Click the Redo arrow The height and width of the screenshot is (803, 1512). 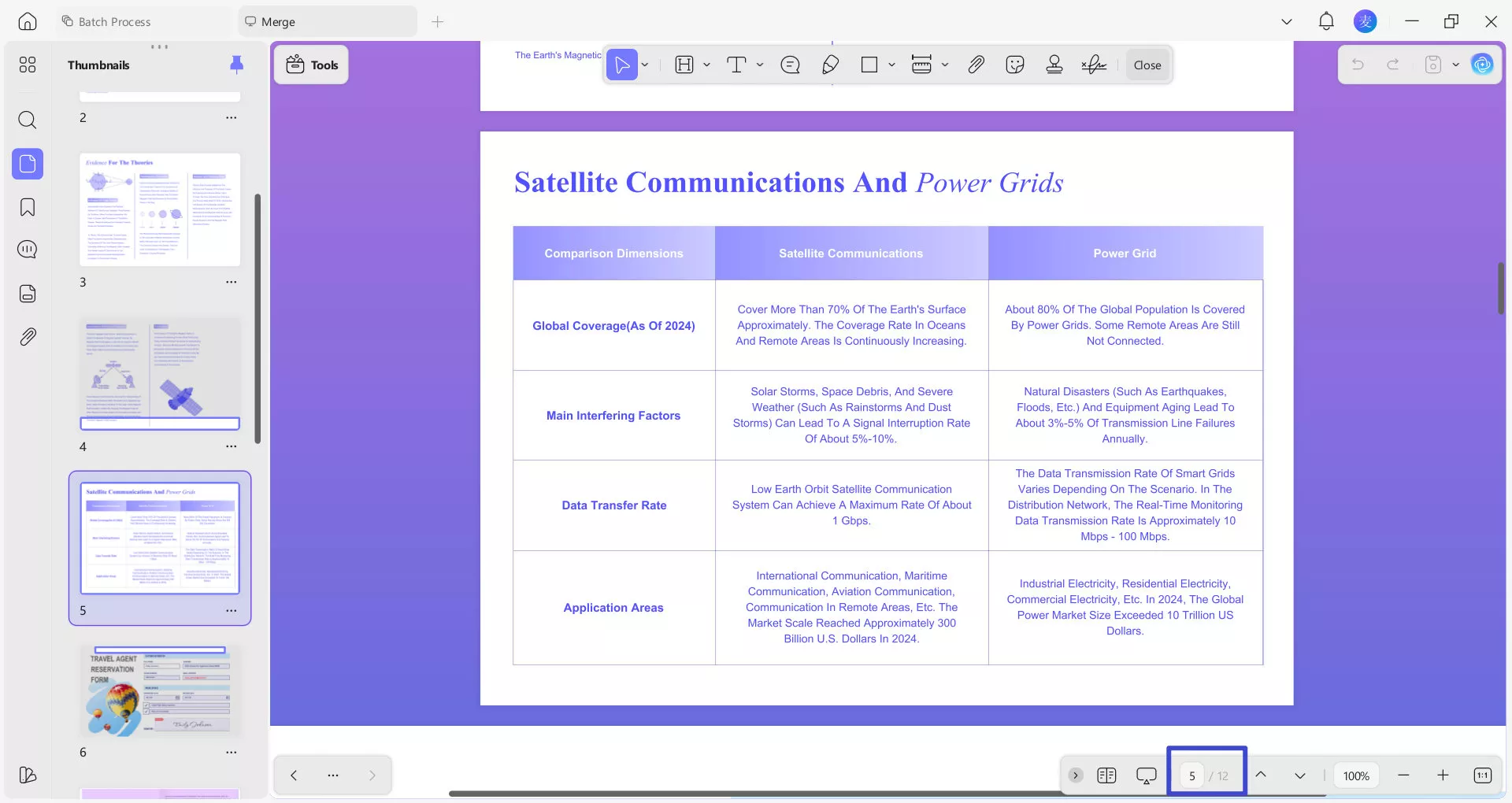(1393, 65)
